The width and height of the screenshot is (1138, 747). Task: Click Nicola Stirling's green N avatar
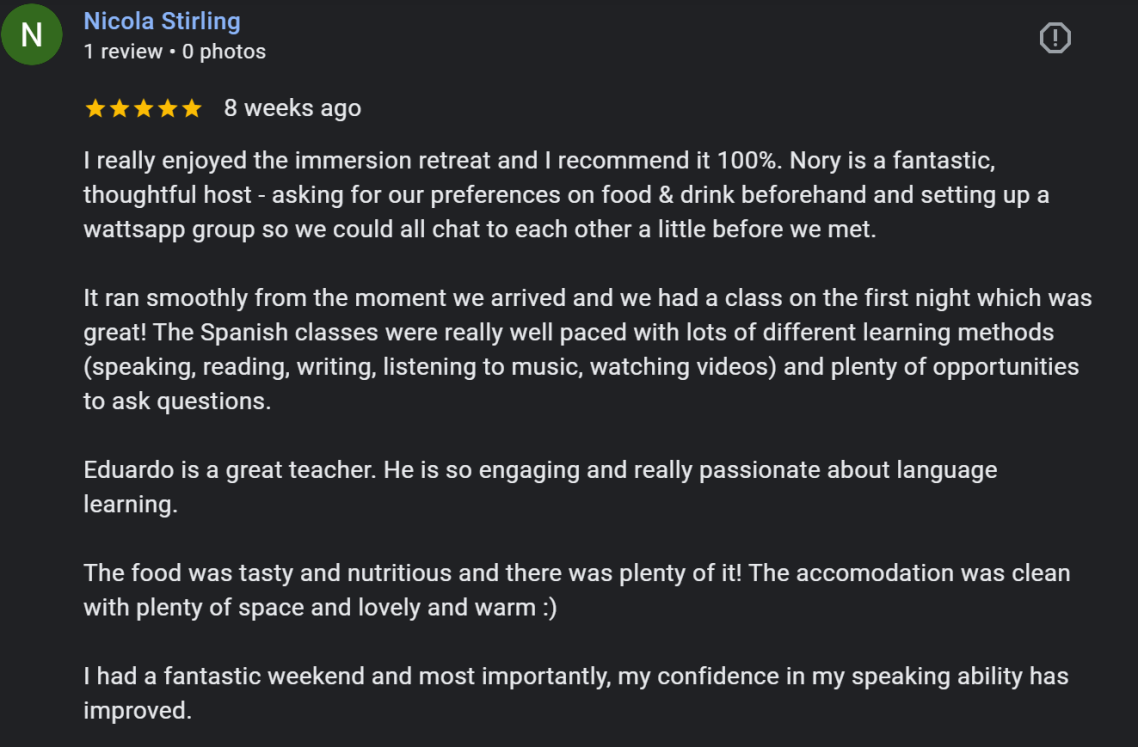[x=32, y=36]
